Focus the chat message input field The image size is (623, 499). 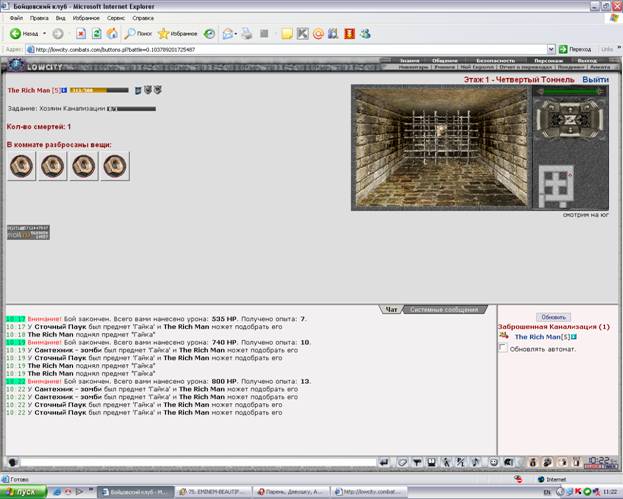(198, 462)
